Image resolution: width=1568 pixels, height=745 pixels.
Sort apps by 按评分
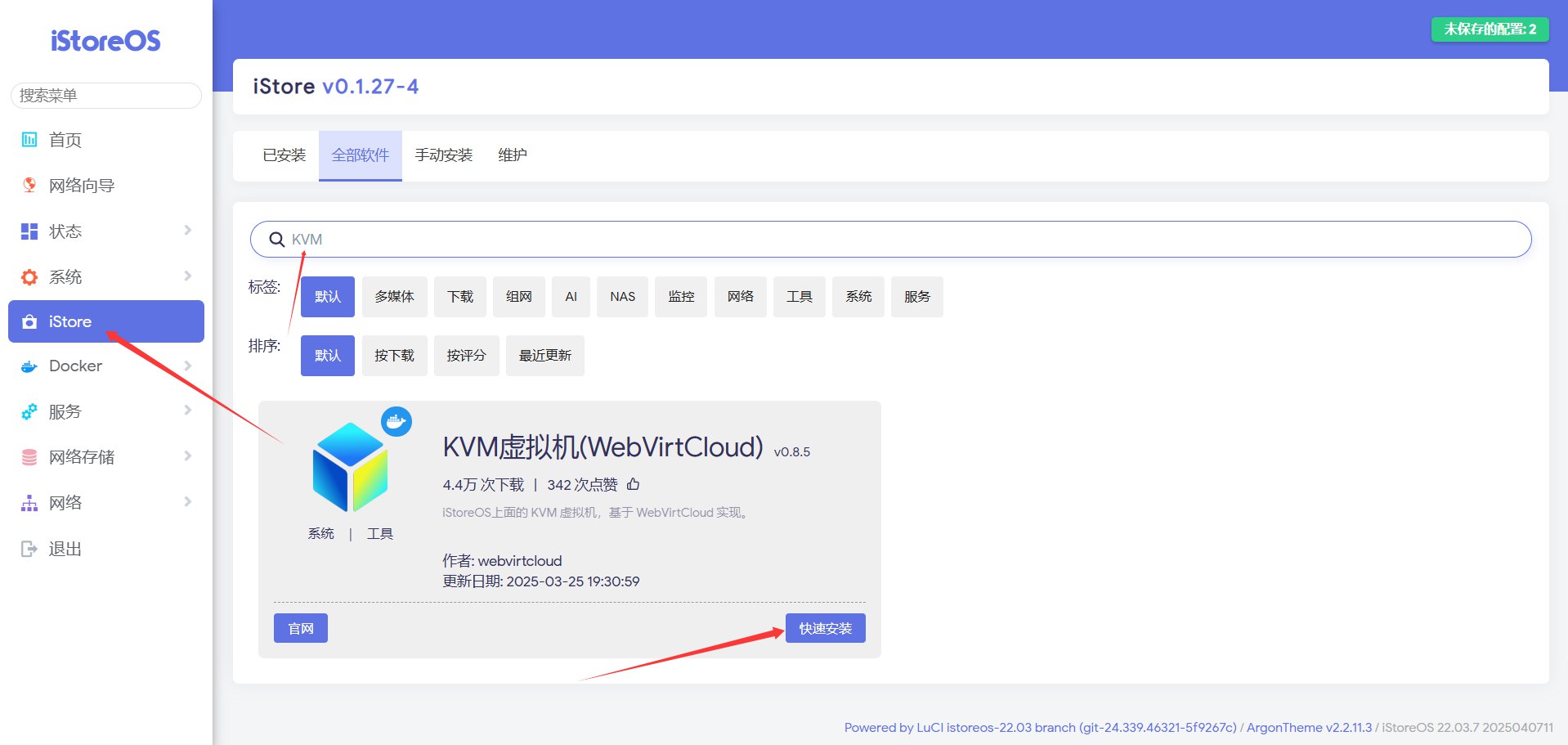(467, 356)
